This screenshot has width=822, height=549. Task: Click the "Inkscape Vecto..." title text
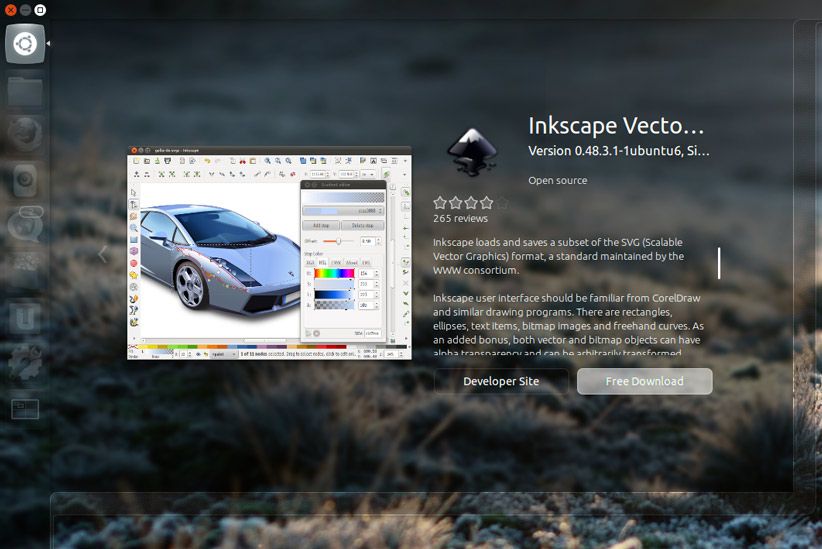(616, 125)
